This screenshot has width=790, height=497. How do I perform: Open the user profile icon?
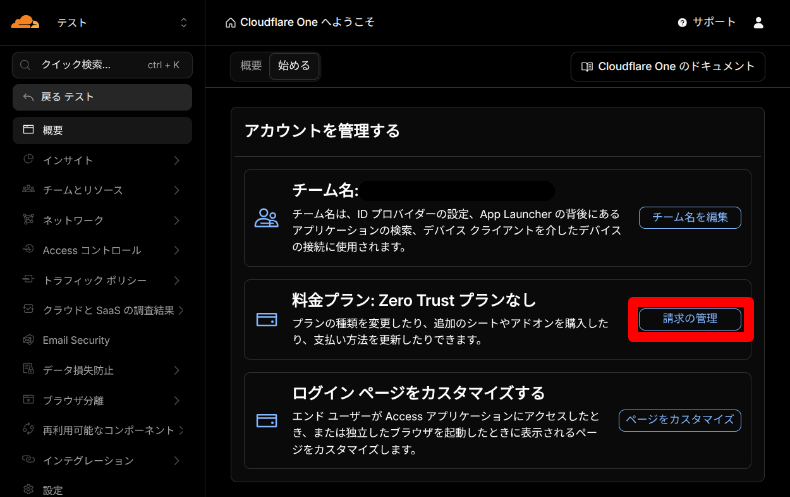click(758, 23)
